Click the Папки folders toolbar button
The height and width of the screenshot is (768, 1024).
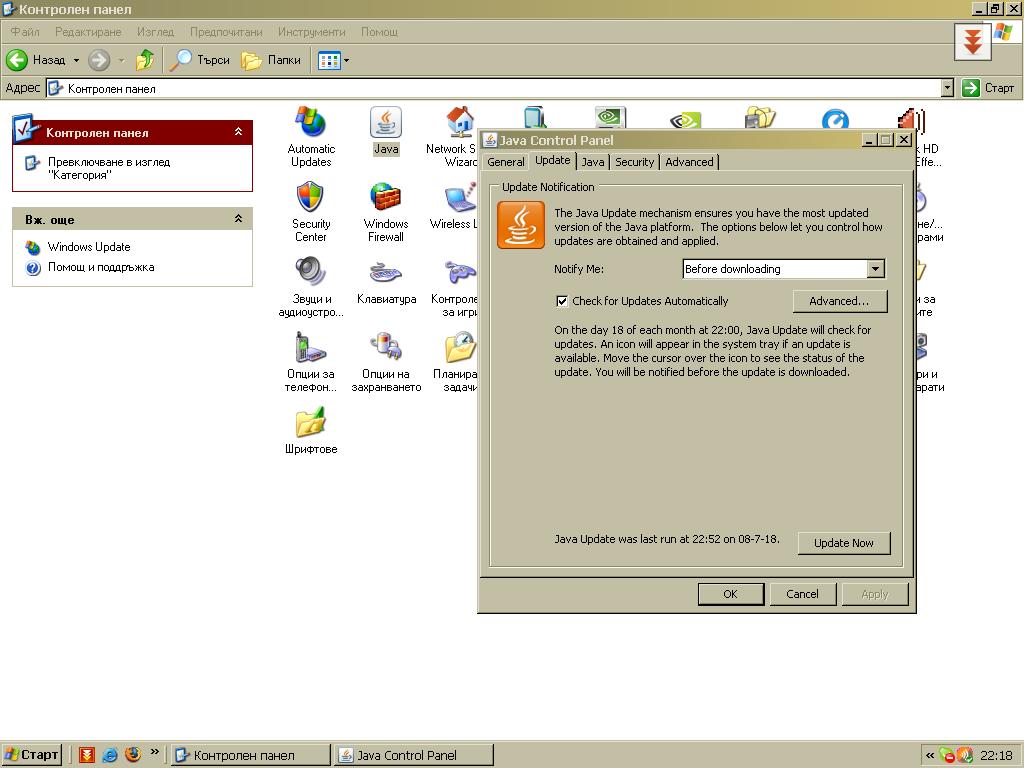(x=271, y=60)
